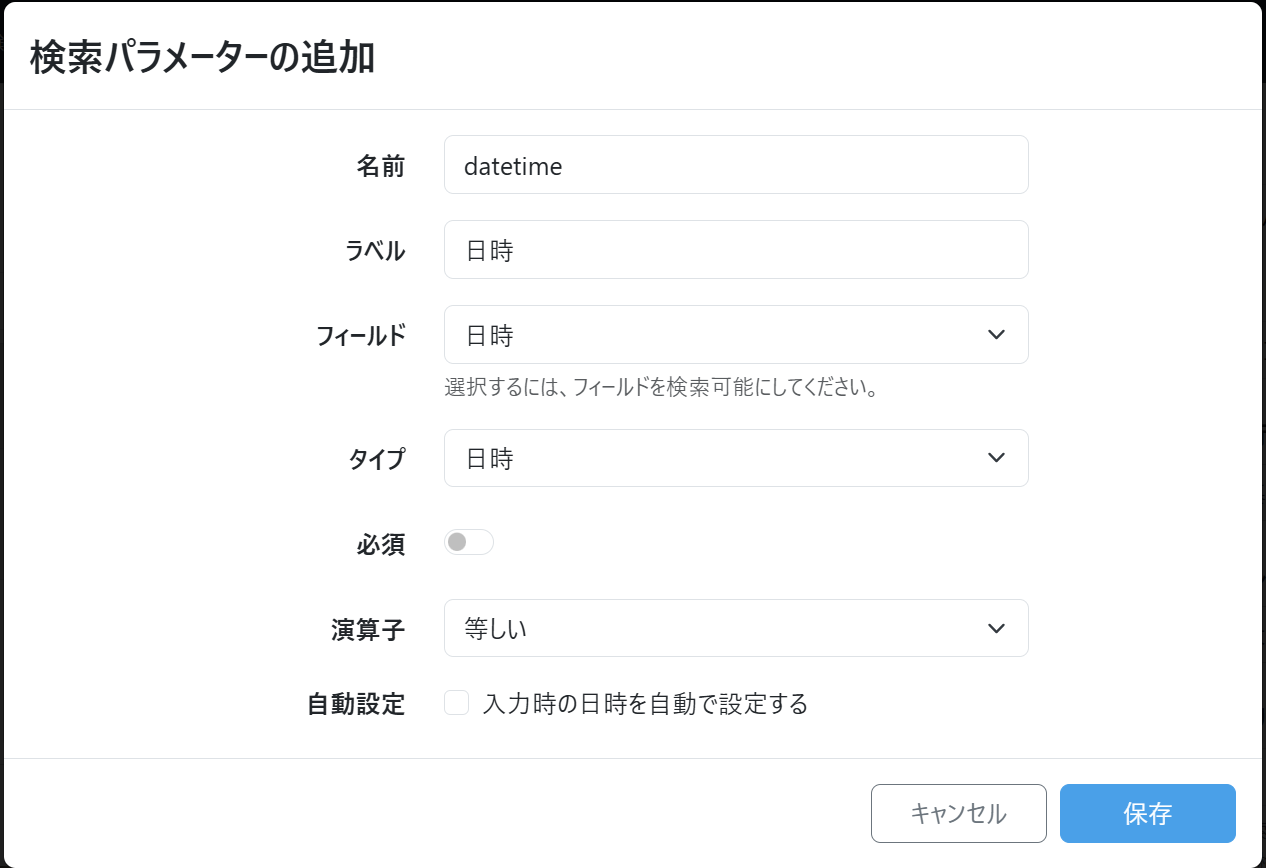Viewport: 1266px width, 868px height.
Task: Click the フィールド field label
Action: point(361,336)
